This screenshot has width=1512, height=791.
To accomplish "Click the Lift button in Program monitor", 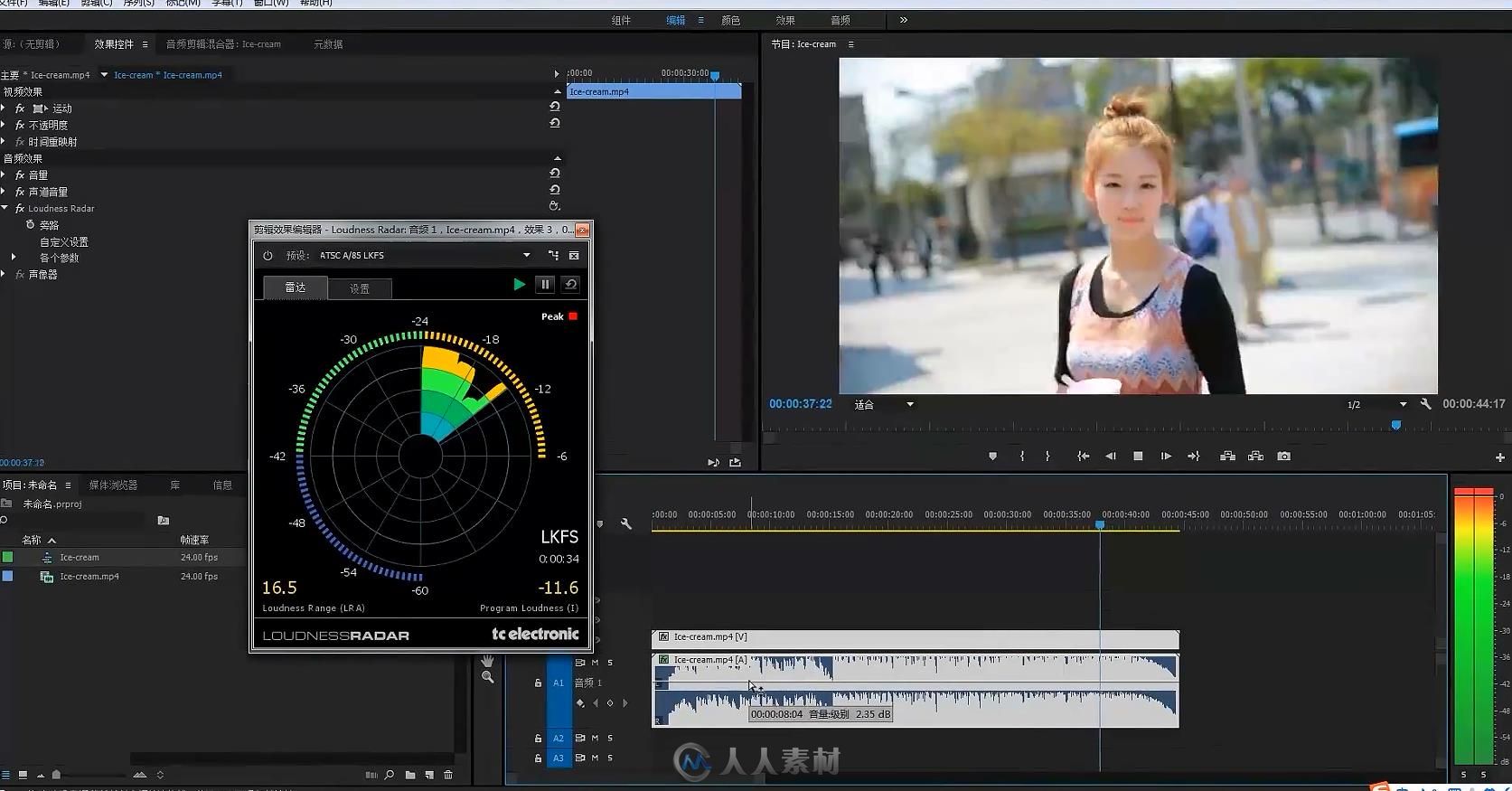I will (1227, 457).
